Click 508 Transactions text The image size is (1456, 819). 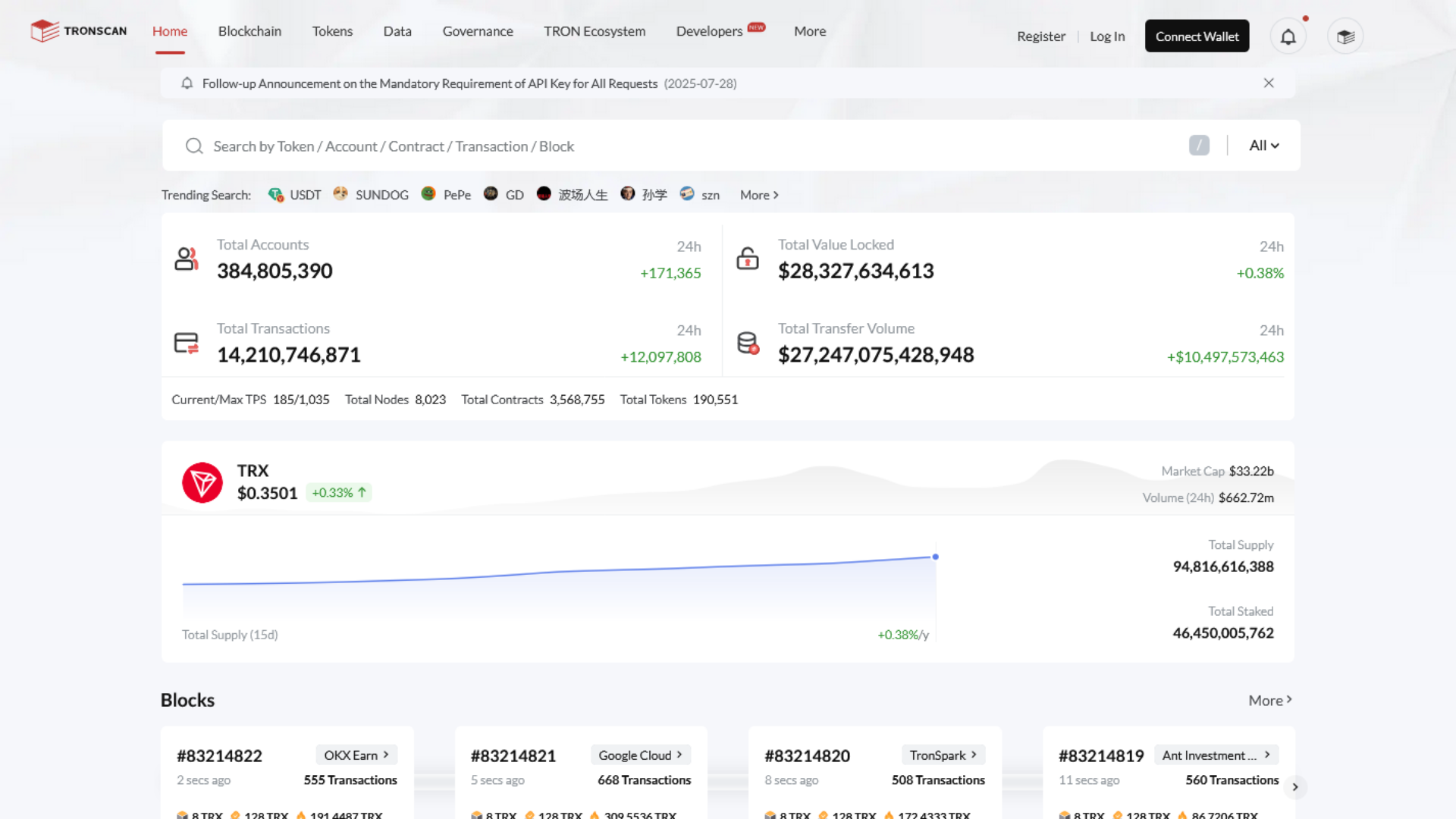[x=938, y=780]
